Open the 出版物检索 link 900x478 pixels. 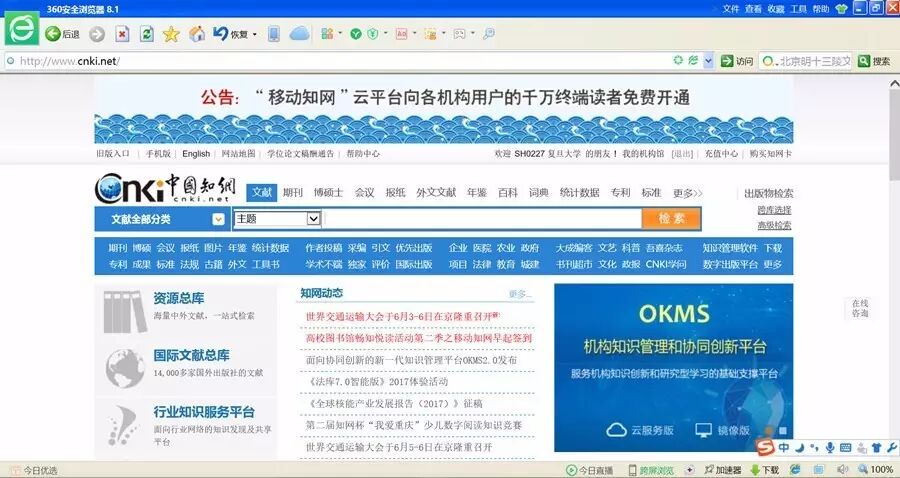pos(769,193)
